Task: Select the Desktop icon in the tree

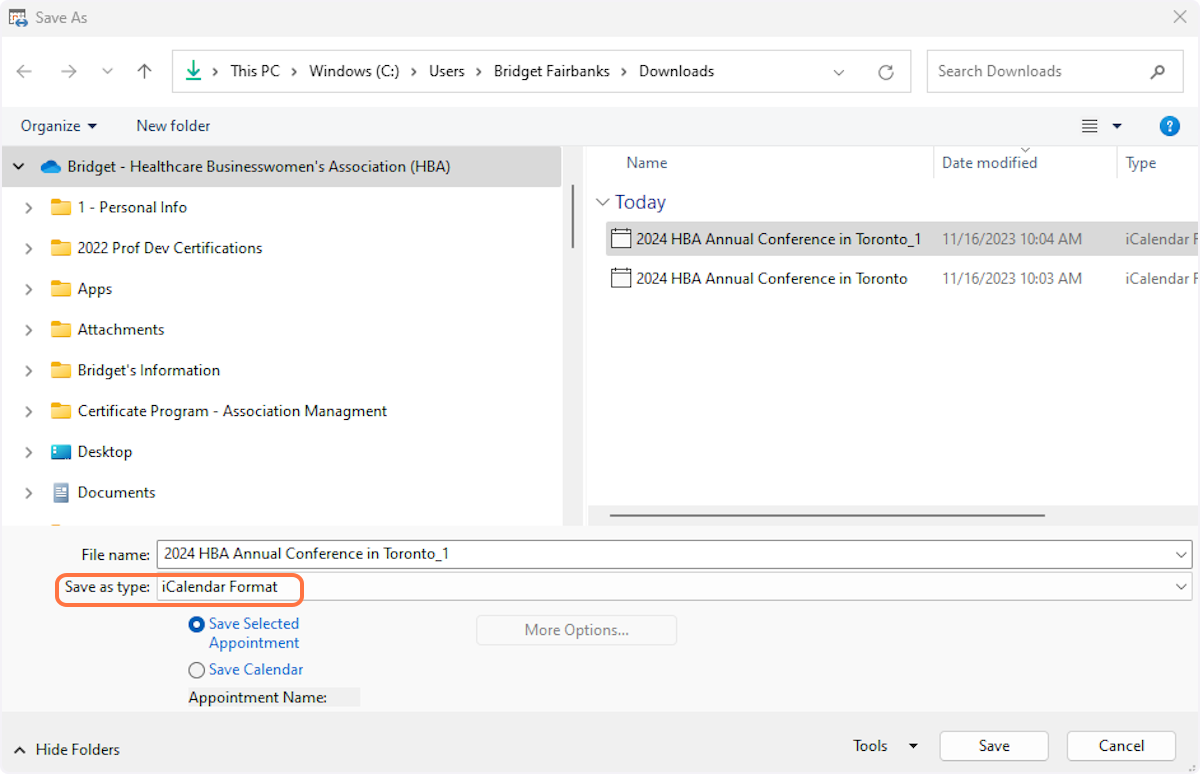Action: (x=61, y=452)
